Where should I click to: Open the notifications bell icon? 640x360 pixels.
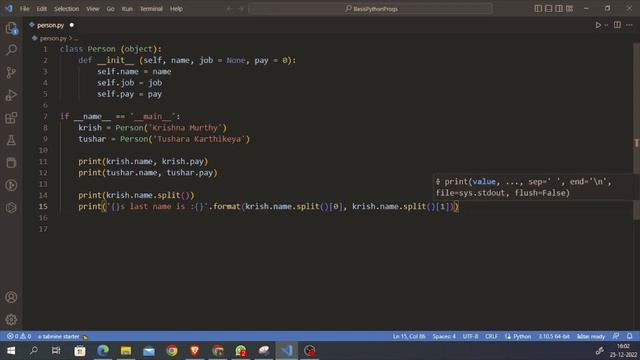pyautogui.click(x=629, y=336)
